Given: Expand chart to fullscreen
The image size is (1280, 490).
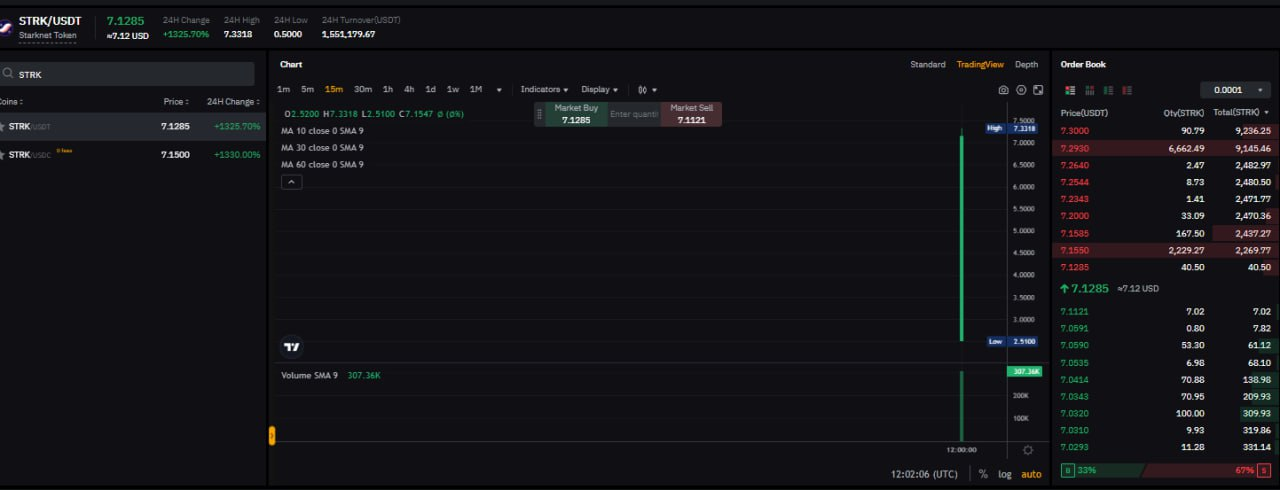Looking at the screenshot, I should pos(1038,90).
